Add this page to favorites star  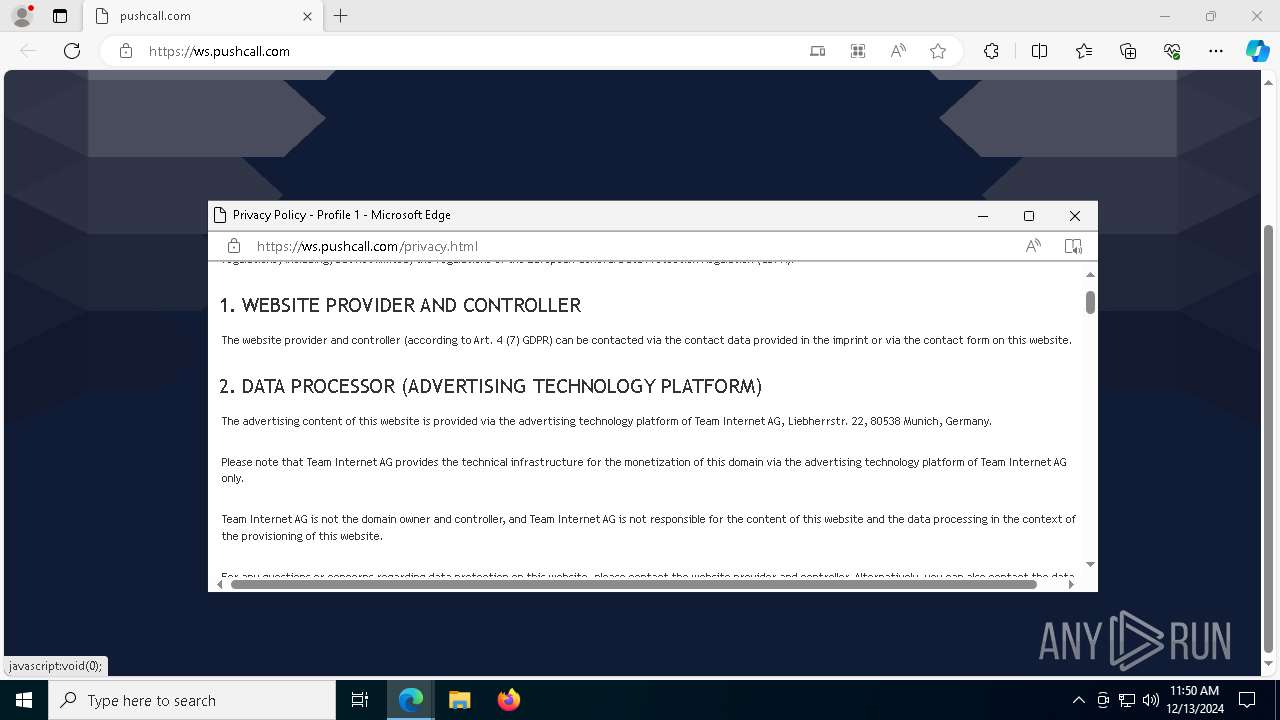[x=938, y=51]
